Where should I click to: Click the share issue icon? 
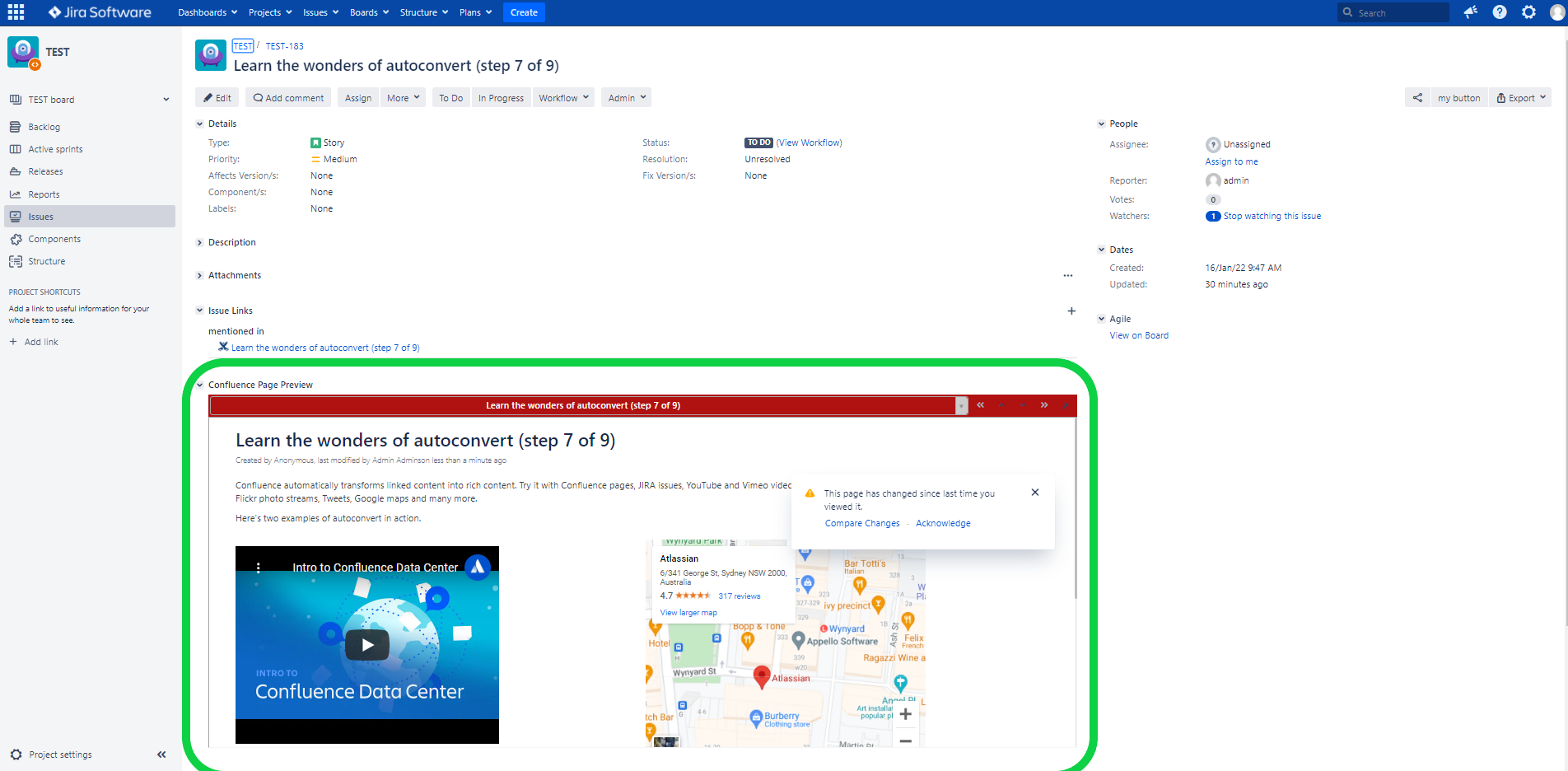click(1417, 97)
